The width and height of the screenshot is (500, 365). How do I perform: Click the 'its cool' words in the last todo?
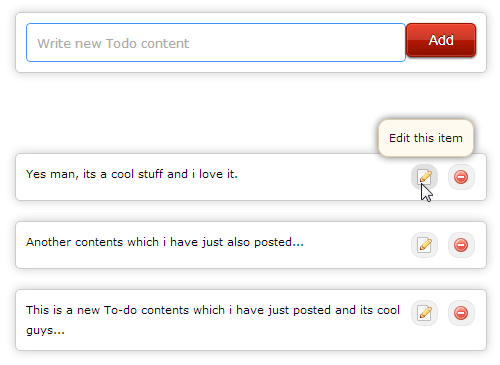(x=380, y=310)
